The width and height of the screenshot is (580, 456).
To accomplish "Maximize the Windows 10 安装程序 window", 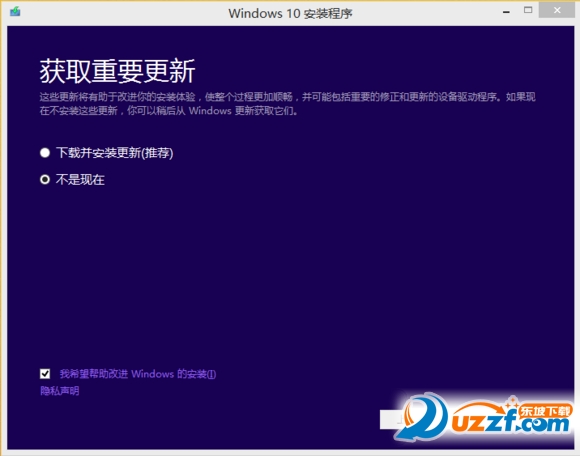I will [528, 10].
